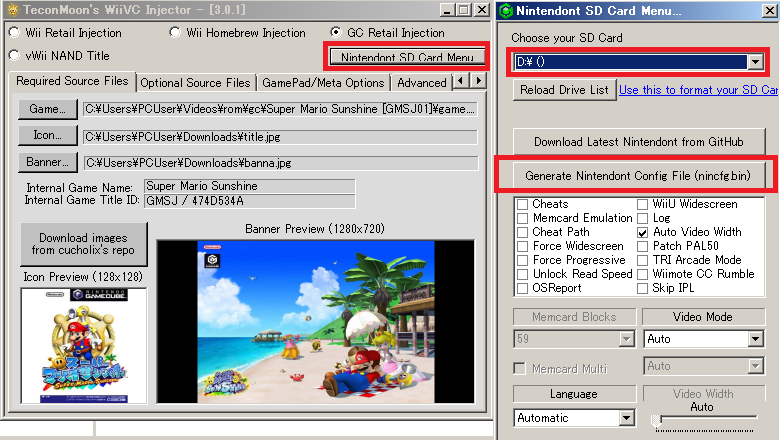Maximize the WiiVC Injector window
This screenshot has height=440, width=780.
point(464,10)
